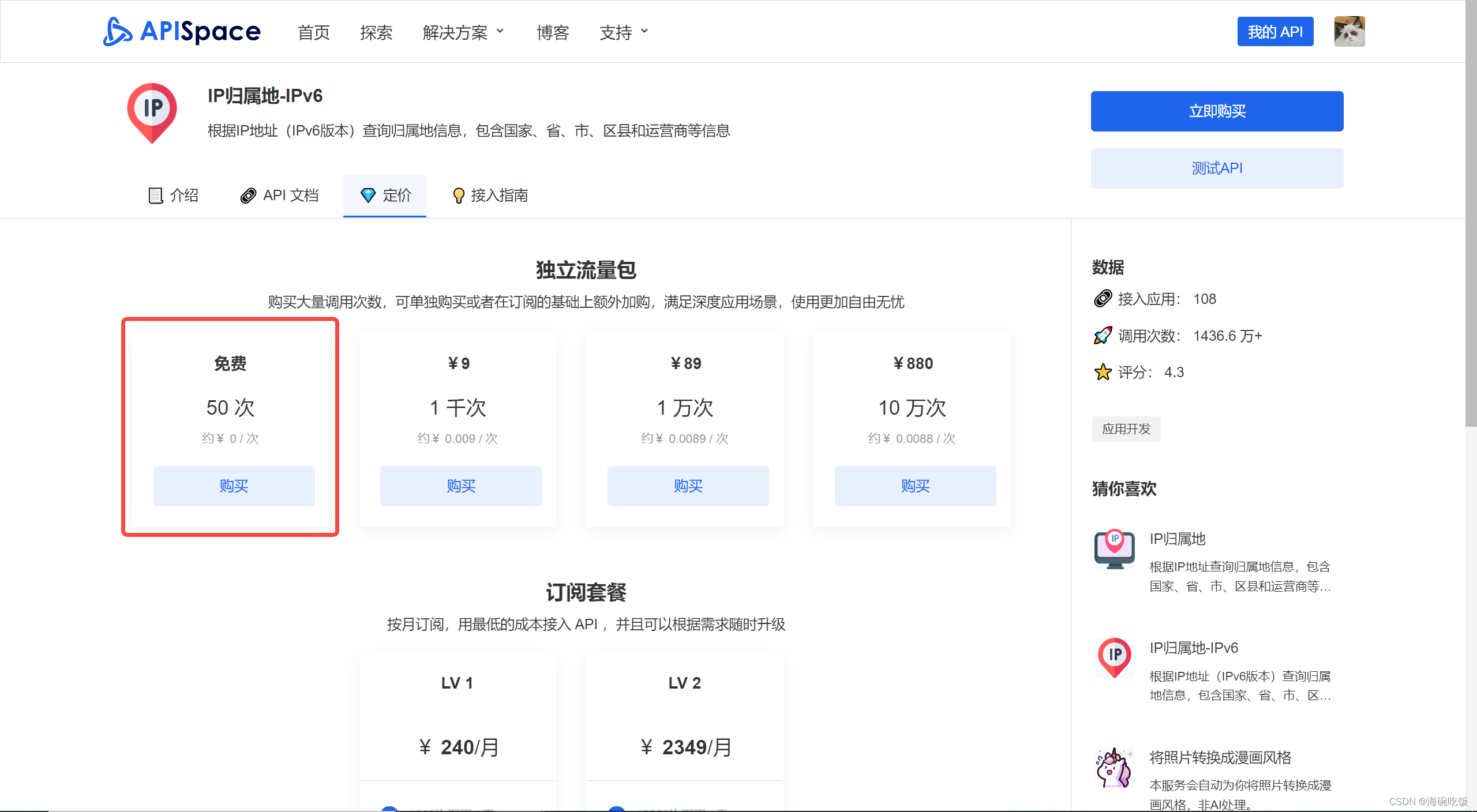The width and height of the screenshot is (1477, 812).
Task: Click the rocket icon next to 调用次数
Action: click(x=1103, y=335)
